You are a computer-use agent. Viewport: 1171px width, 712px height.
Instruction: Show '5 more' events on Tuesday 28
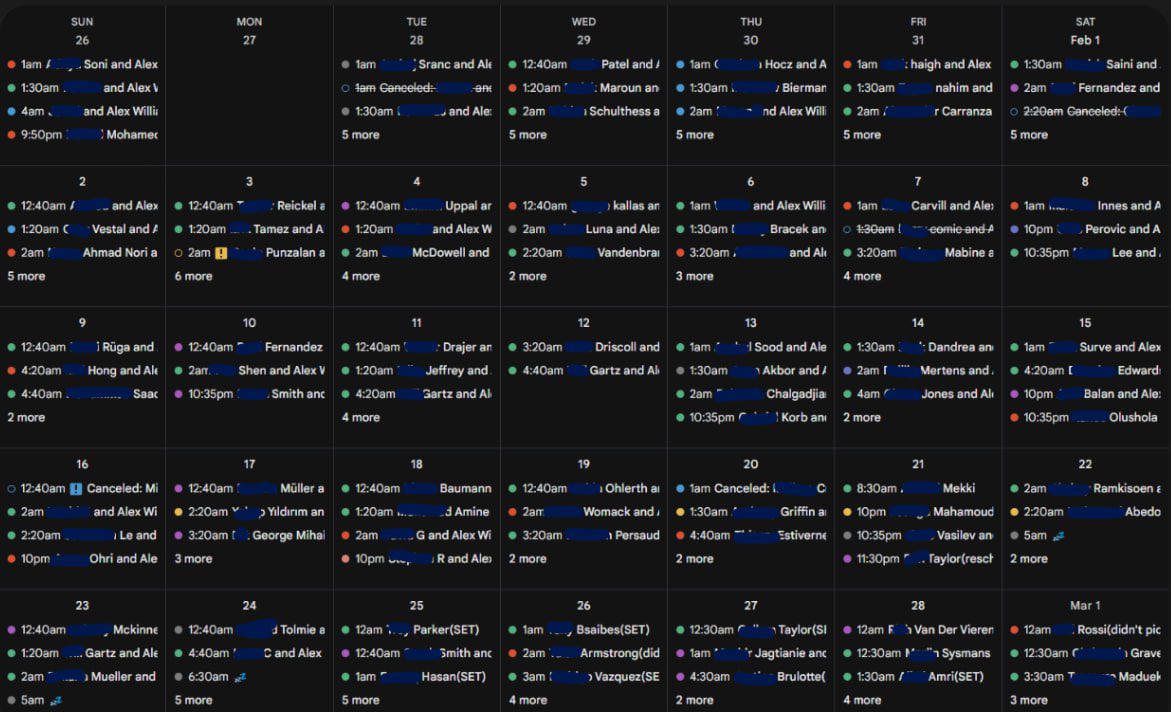361,135
